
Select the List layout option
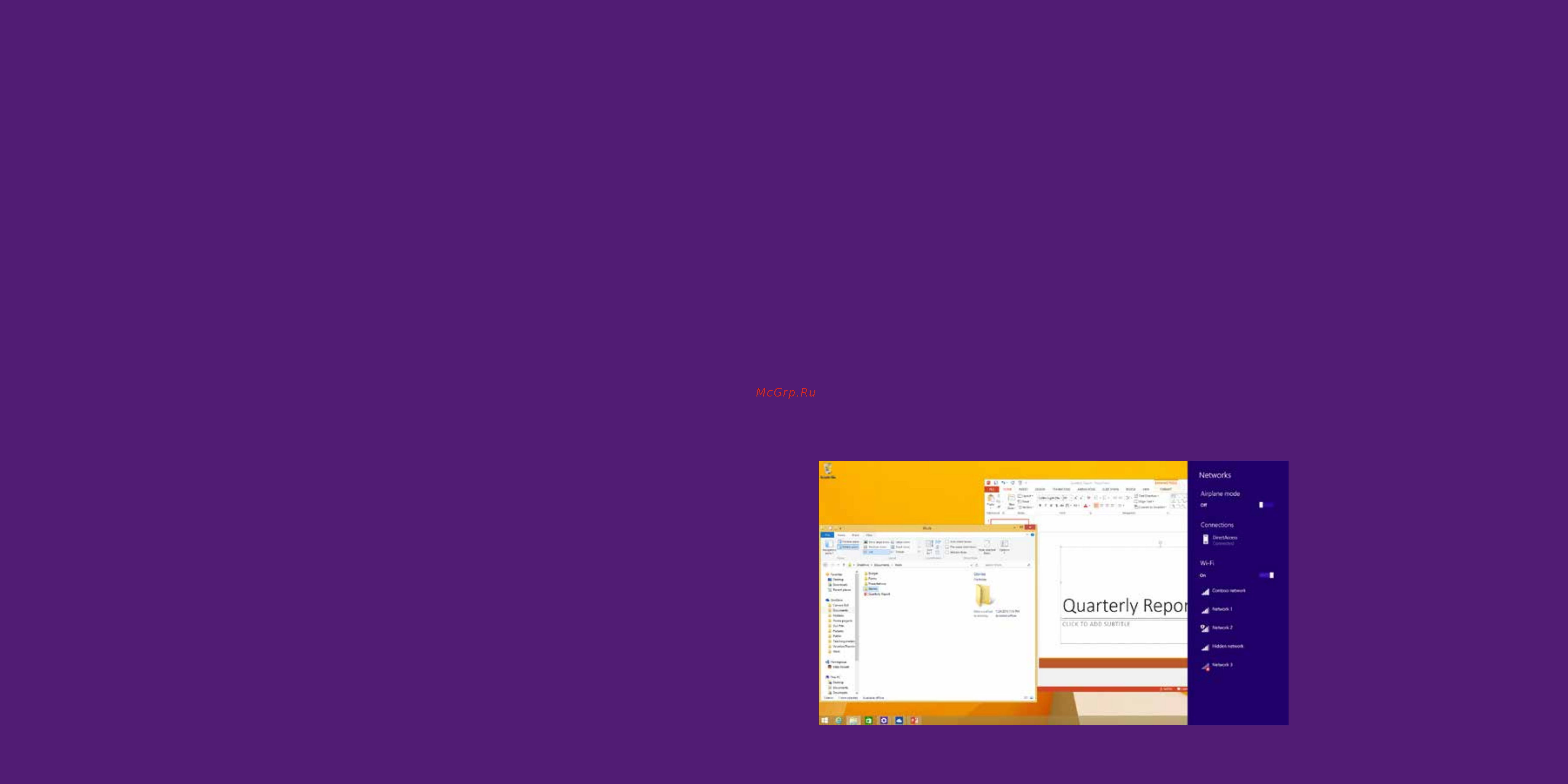[x=876, y=552]
